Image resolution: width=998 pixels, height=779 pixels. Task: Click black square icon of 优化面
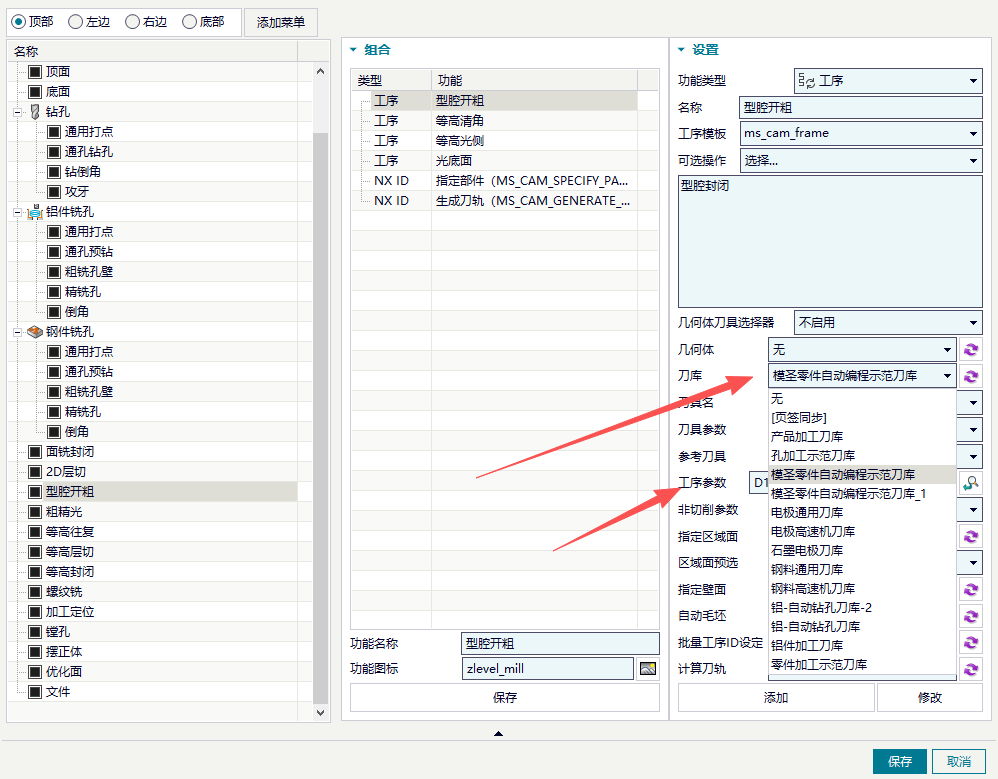pyautogui.click(x=35, y=672)
